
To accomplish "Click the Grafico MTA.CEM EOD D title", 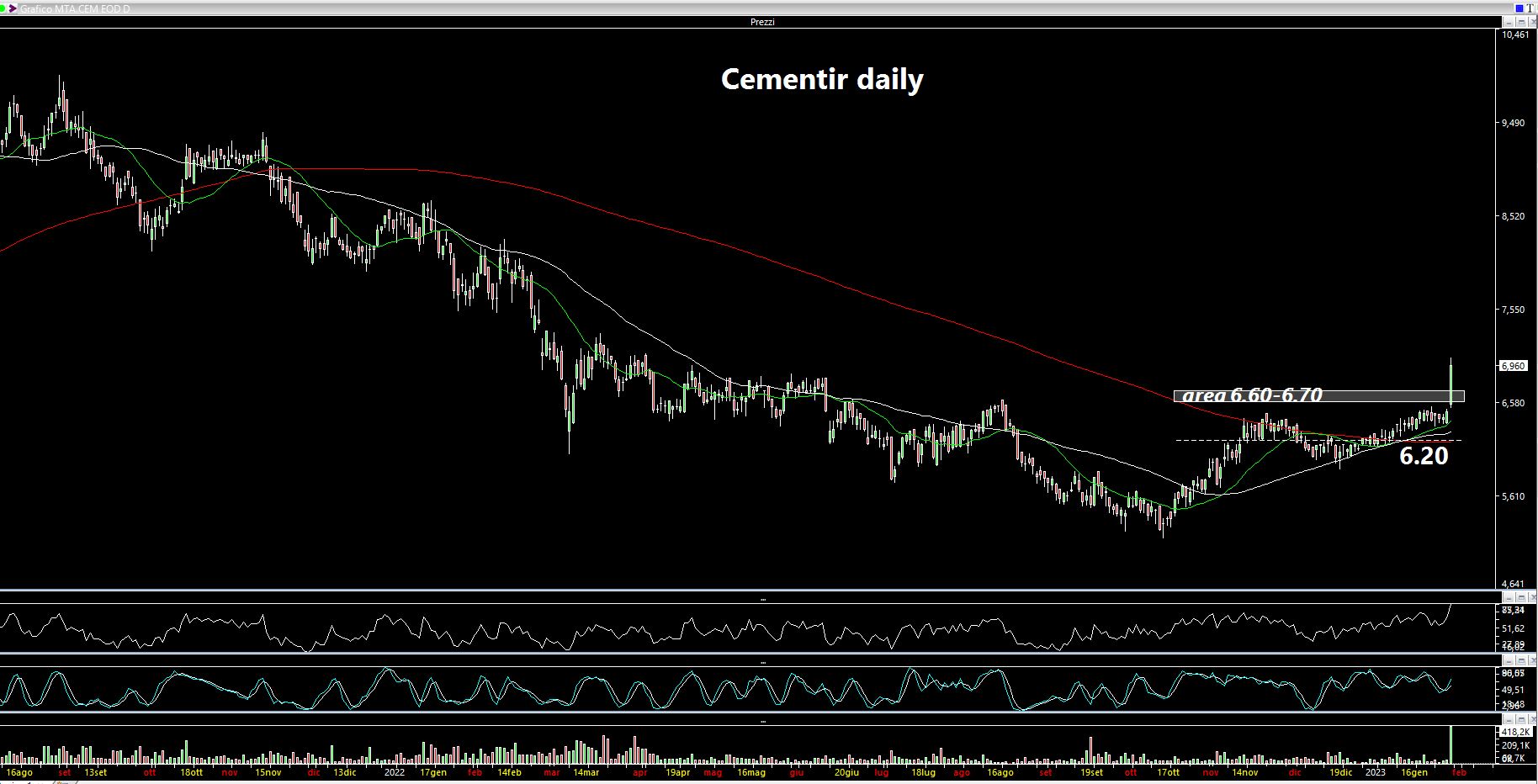I will (x=75, y=8).
